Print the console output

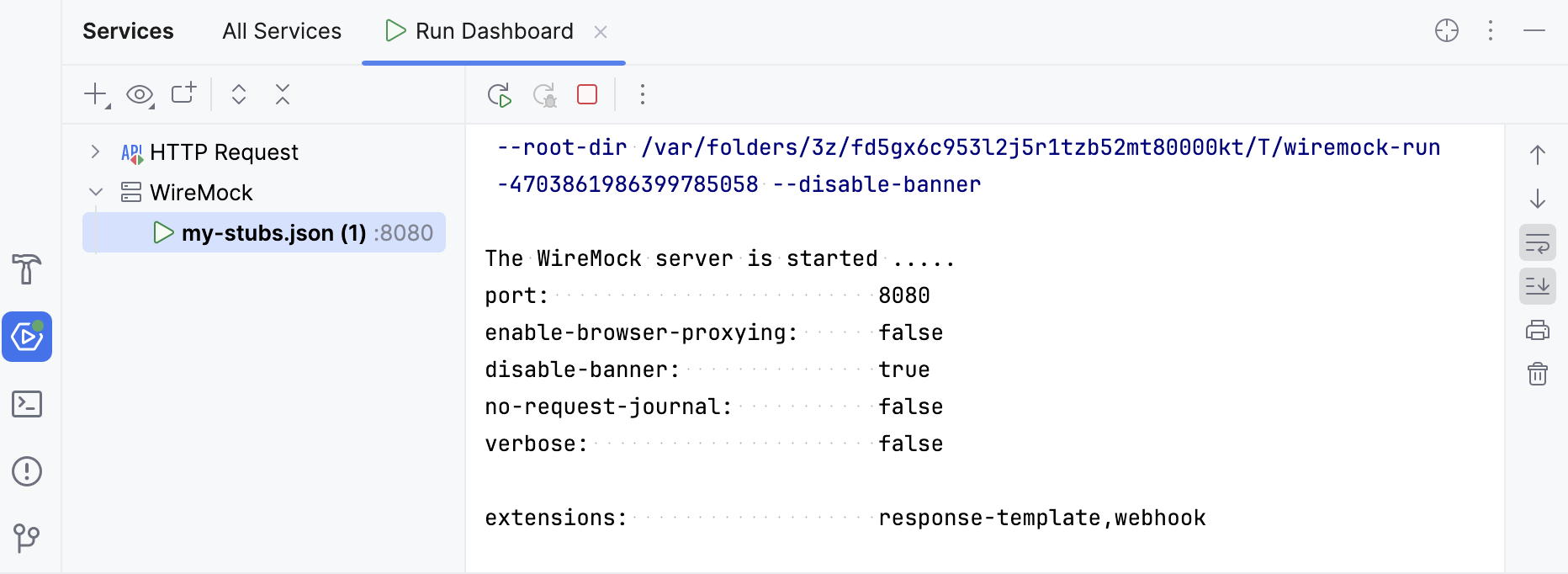tap(1538, 329)
